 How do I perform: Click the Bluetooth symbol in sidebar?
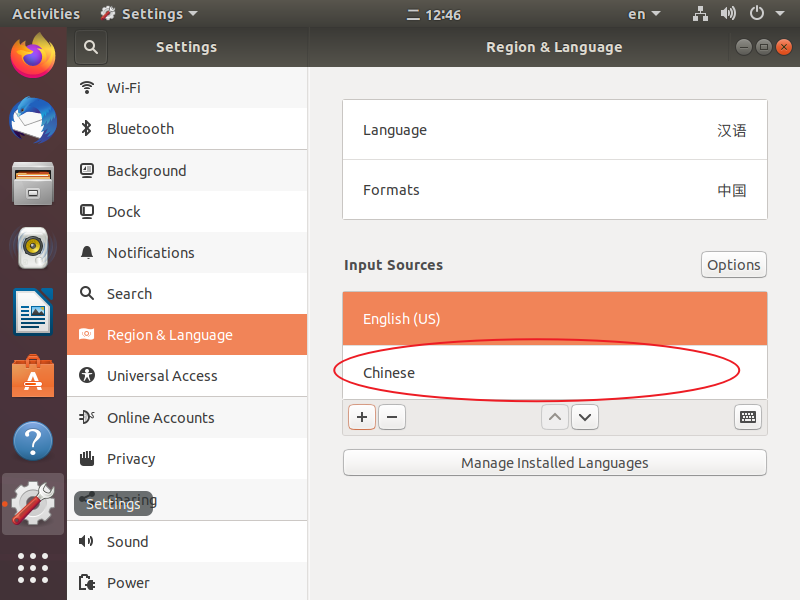click(x=87, y=129)
